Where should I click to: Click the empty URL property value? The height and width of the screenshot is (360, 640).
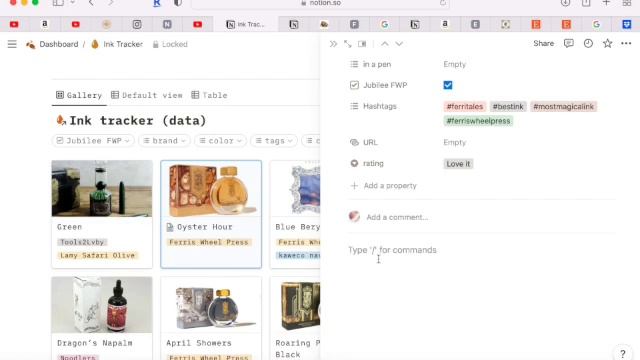click(x=454, y=142)
